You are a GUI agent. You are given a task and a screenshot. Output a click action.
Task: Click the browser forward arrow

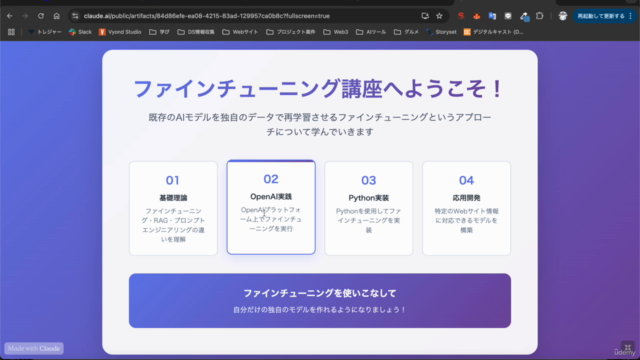coord(25,16)
